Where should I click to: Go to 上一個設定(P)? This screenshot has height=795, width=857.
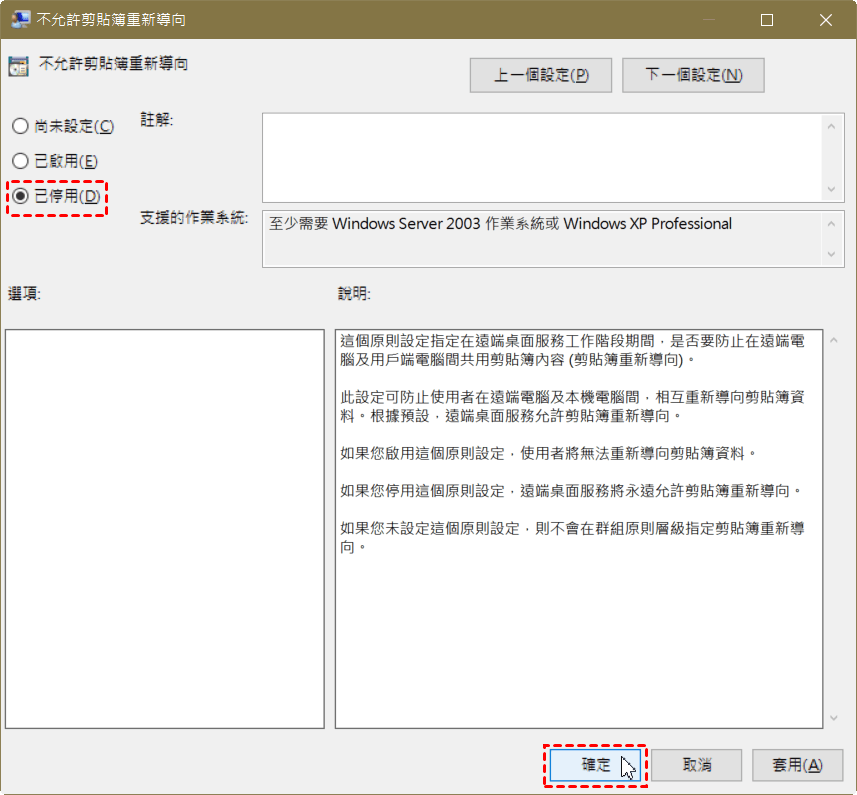pos(541,75)
